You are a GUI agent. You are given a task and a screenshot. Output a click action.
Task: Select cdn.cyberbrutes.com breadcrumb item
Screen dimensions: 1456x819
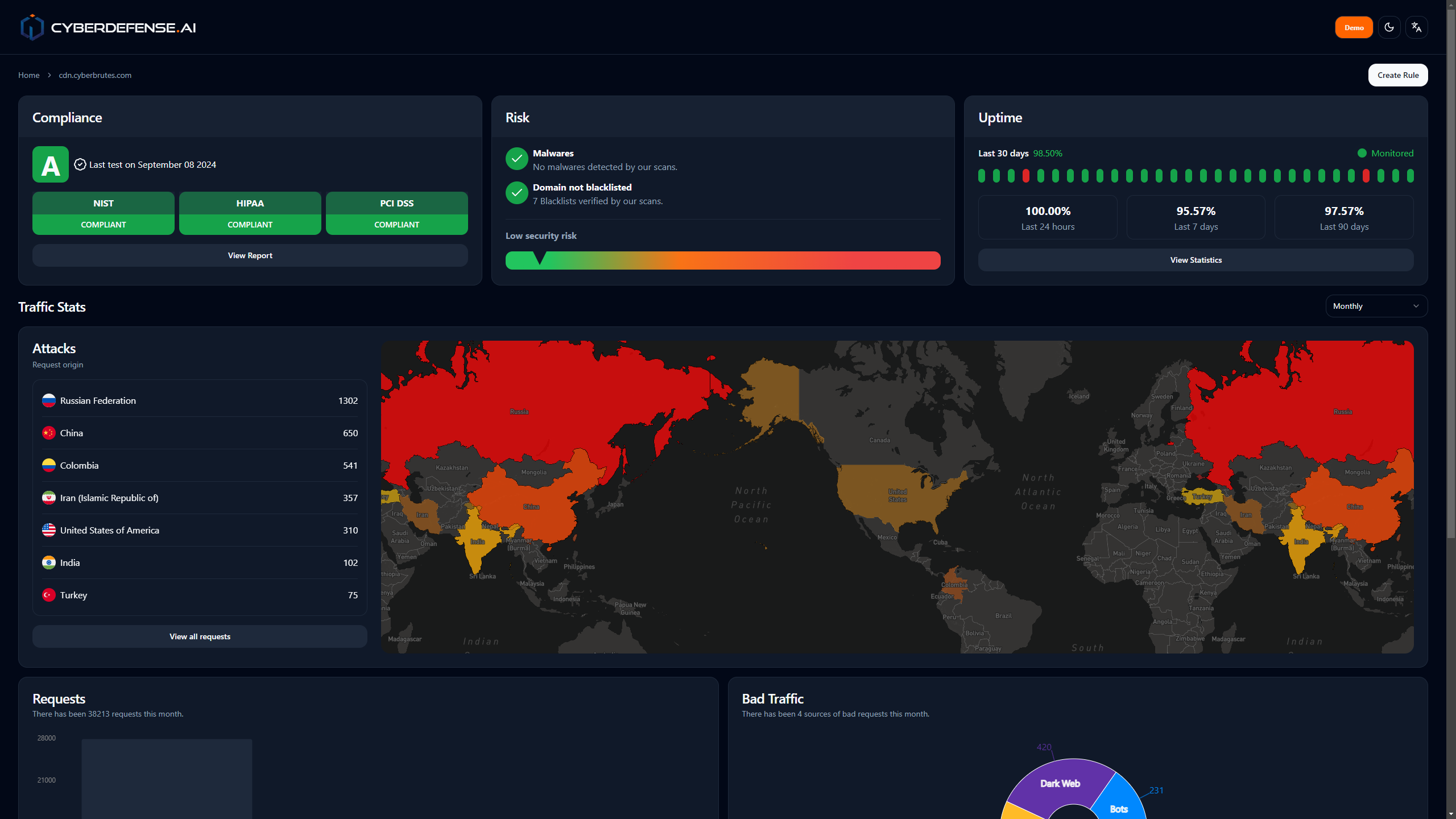coord(95,75)
